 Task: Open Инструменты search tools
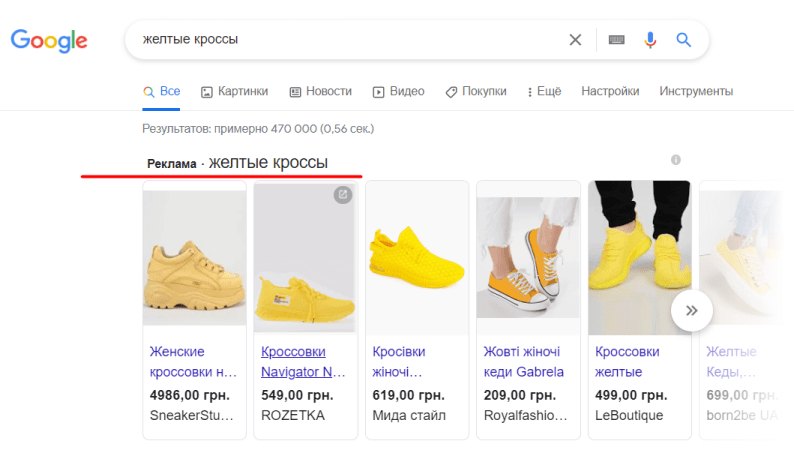[696, 91]
